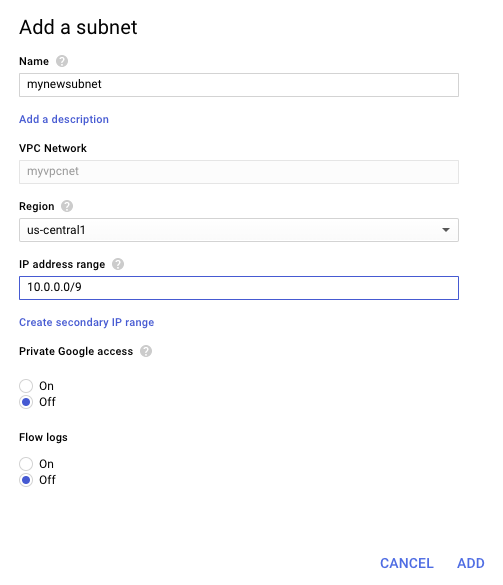Image resolution: width=503 pixels, height=585 pixels.
Task: Enable Private Google access with On
Action: tap(26, 386)
